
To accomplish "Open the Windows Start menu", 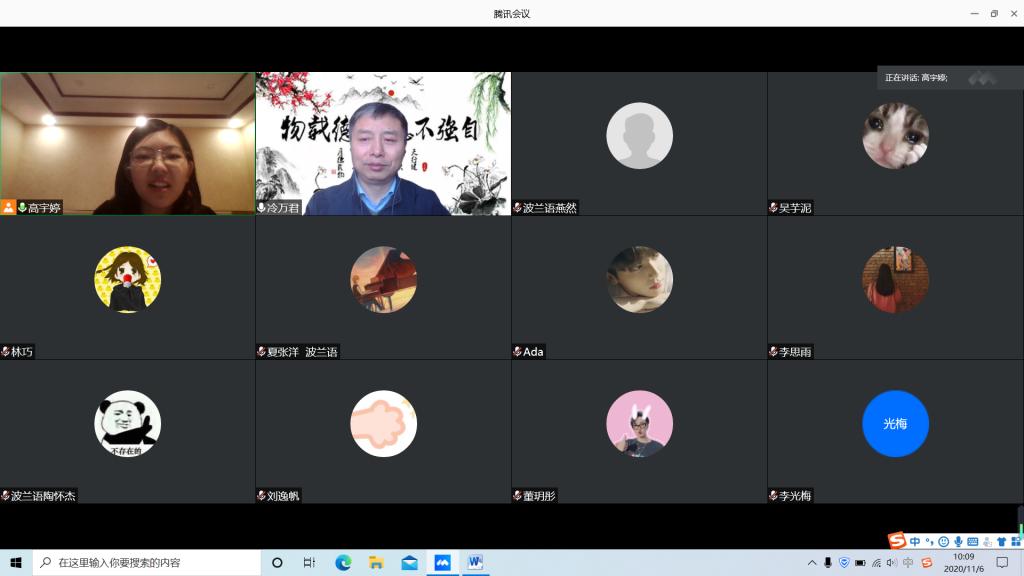I will tap(16, 562).
